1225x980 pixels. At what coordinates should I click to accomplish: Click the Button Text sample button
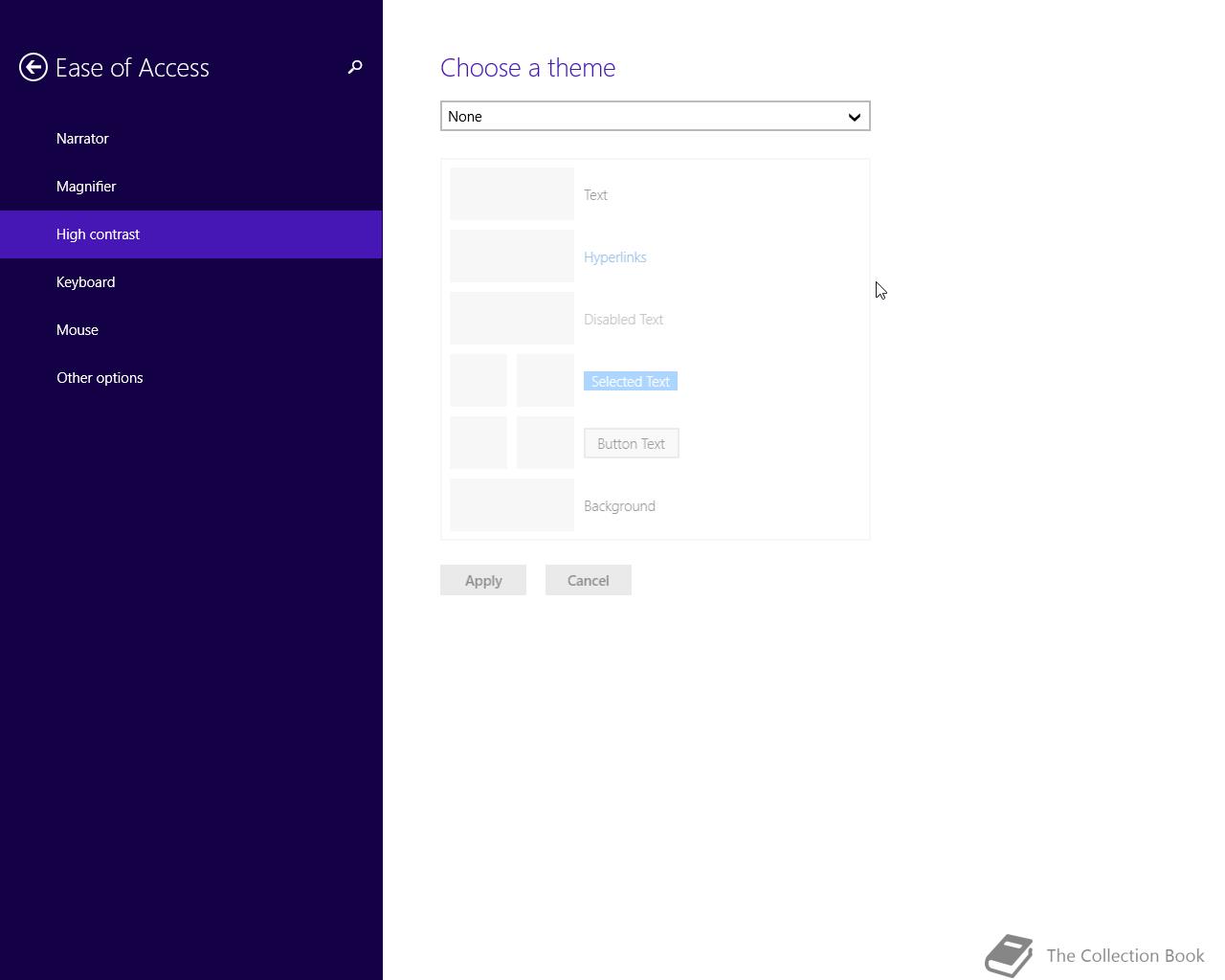(x=632, y=443)
